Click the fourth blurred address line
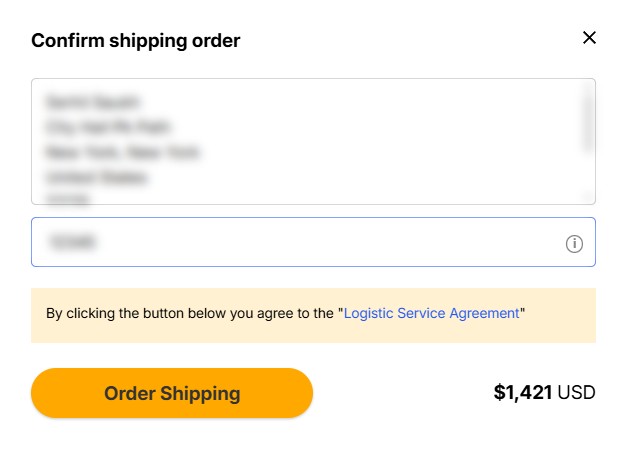 (96, 178)
